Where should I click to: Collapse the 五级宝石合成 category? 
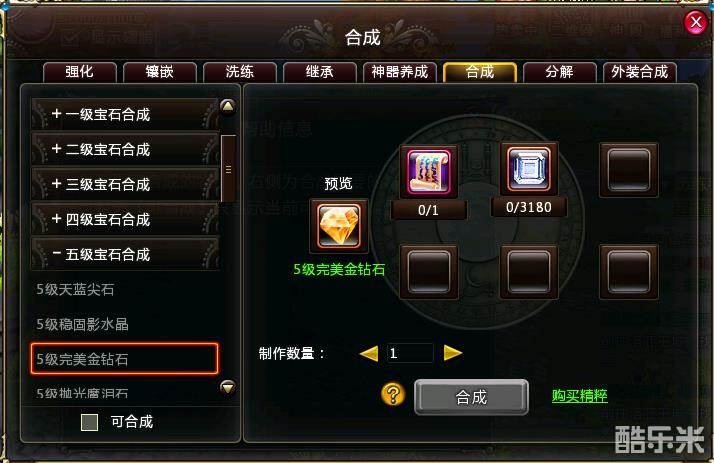click(x=125, y=254)
